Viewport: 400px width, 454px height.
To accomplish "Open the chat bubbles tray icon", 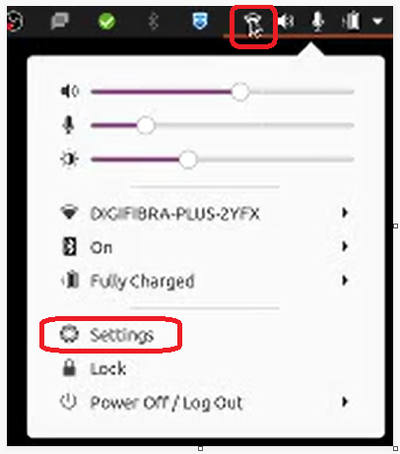I will [x=60, y=21].
